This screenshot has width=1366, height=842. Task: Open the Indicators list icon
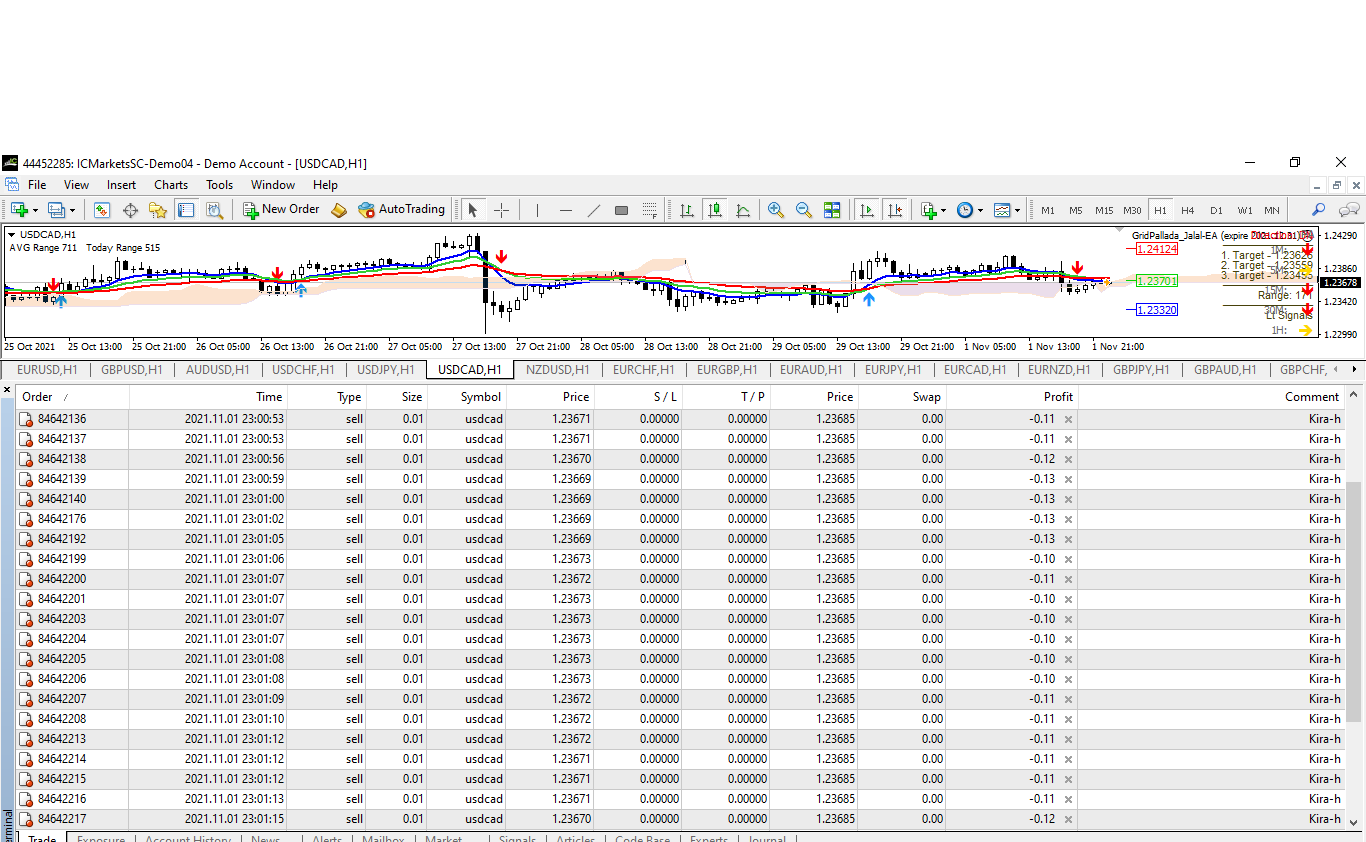click(929, 210)
